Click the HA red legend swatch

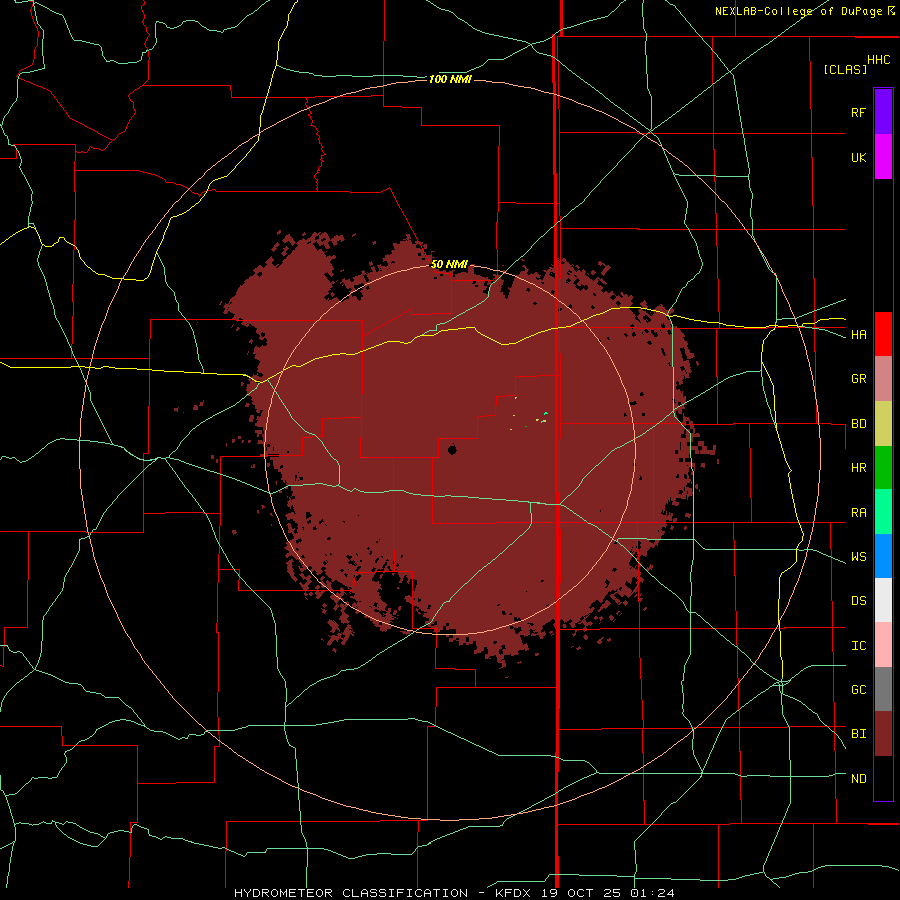click(883, 334)
